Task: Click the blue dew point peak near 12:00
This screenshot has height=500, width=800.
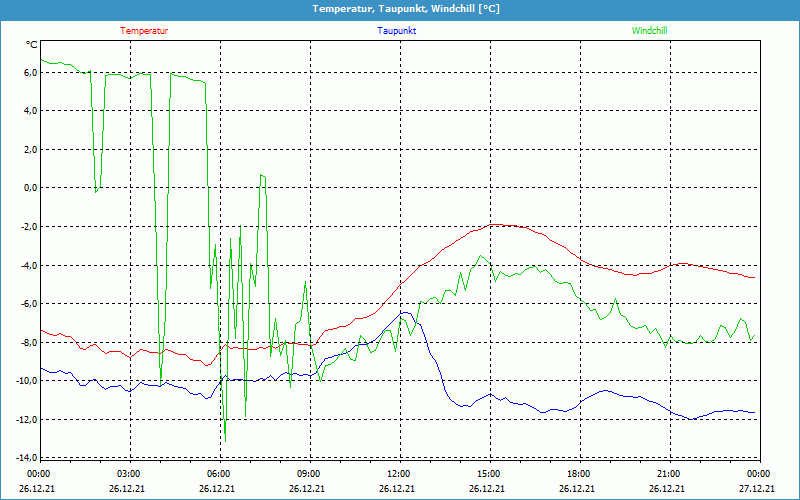Action: [x=406, y=313]
